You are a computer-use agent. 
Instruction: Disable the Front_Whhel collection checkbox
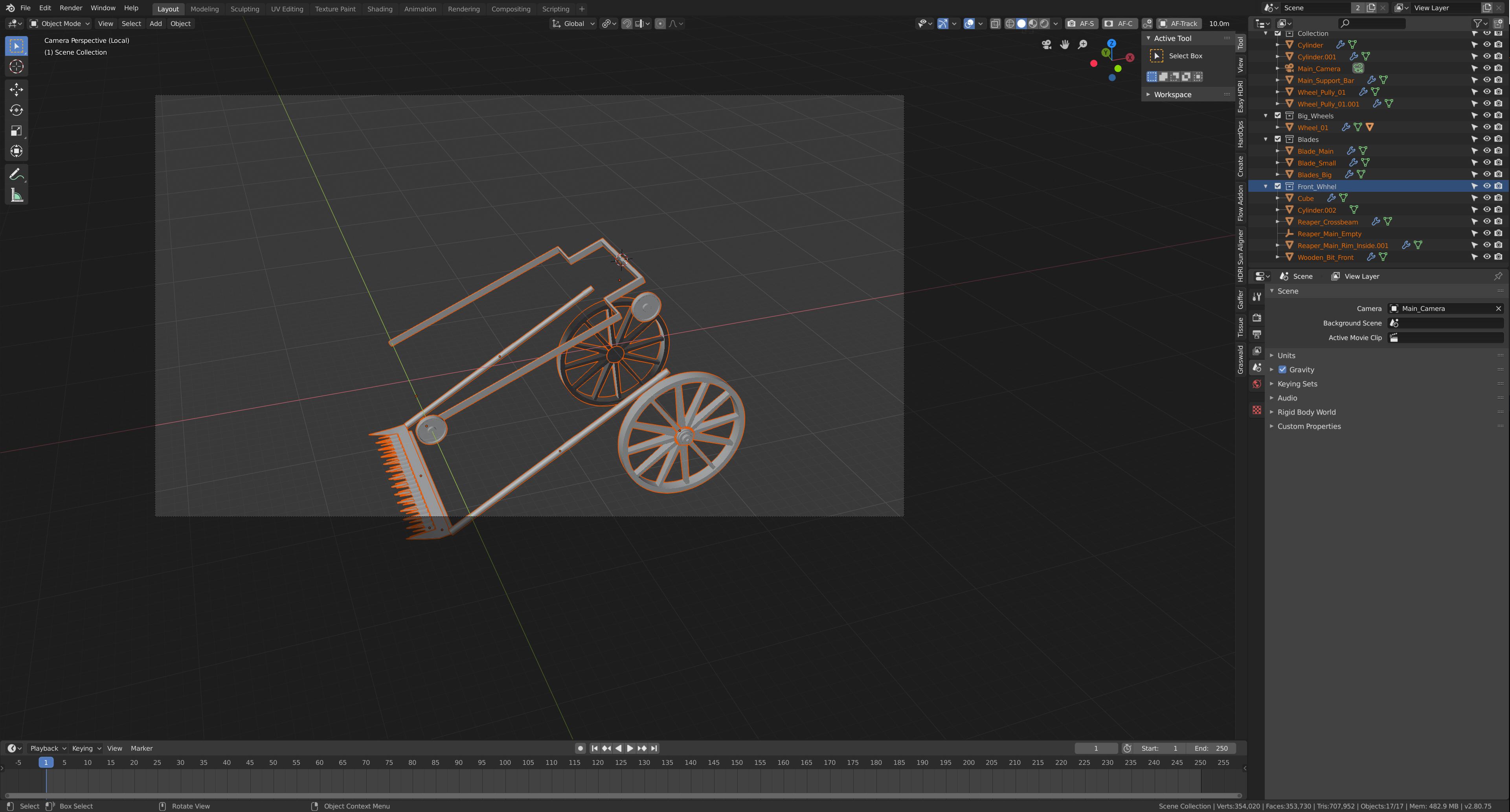point(1278,186)
